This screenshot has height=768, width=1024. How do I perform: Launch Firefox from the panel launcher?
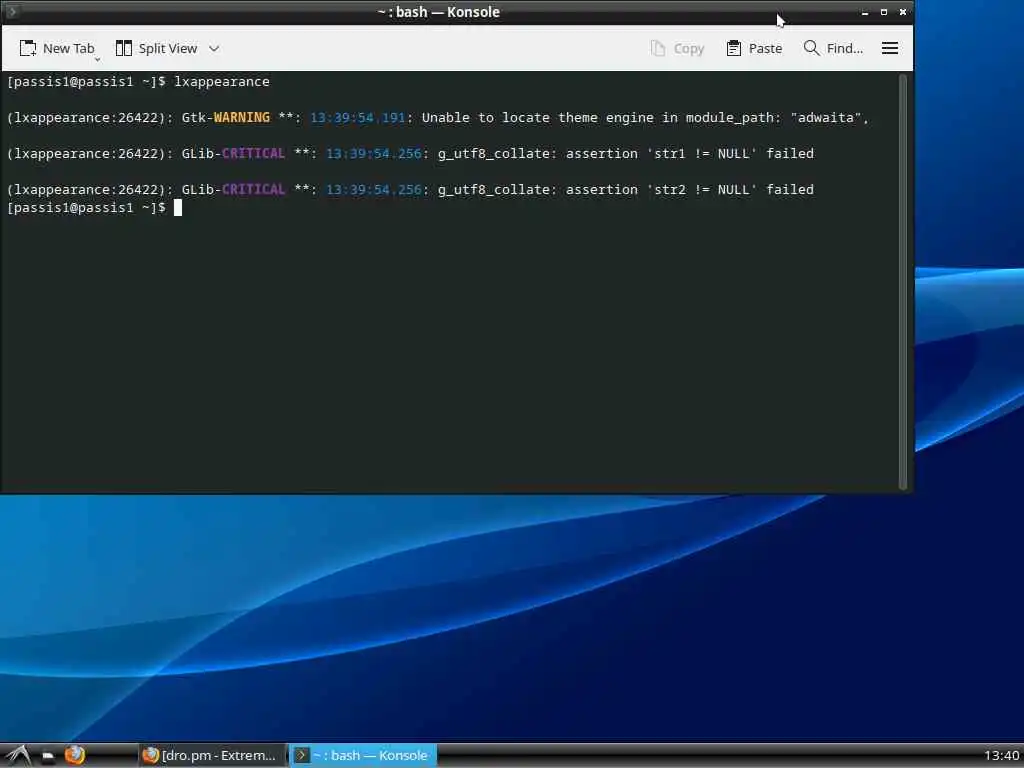[74, 755]
